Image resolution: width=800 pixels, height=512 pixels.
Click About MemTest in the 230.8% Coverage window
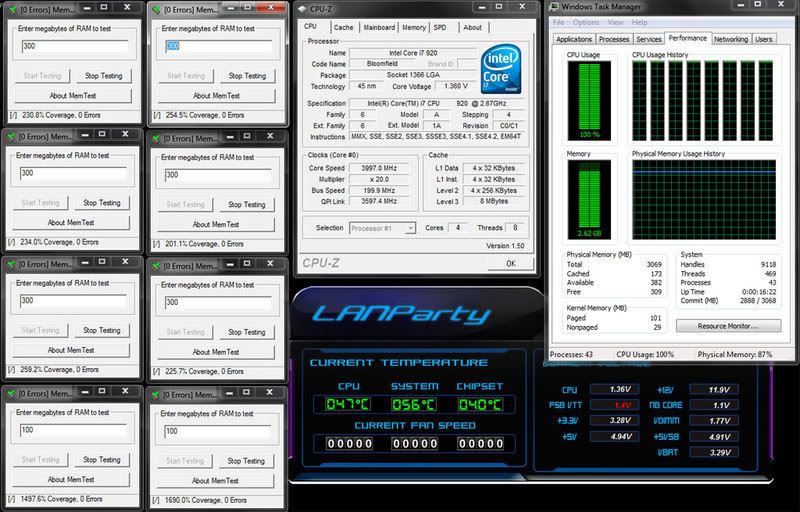click(x=73, y=95)
